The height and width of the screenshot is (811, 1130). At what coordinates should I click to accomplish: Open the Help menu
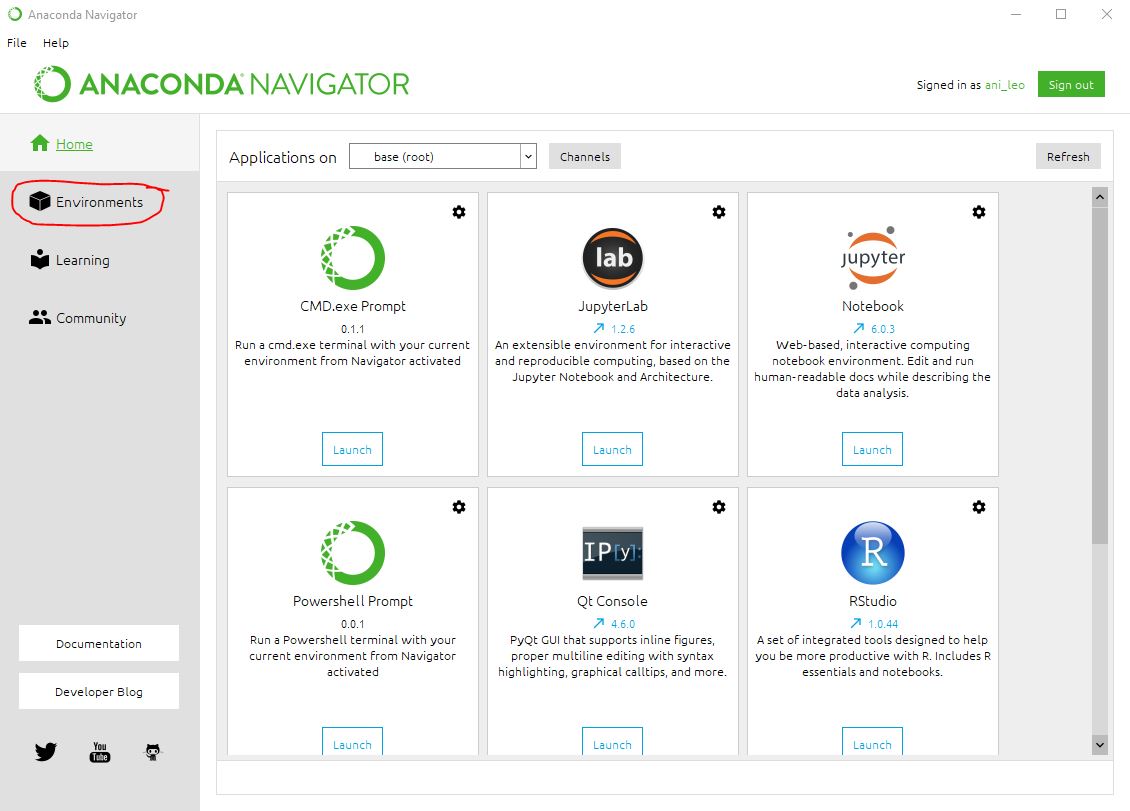click(55, 43)
